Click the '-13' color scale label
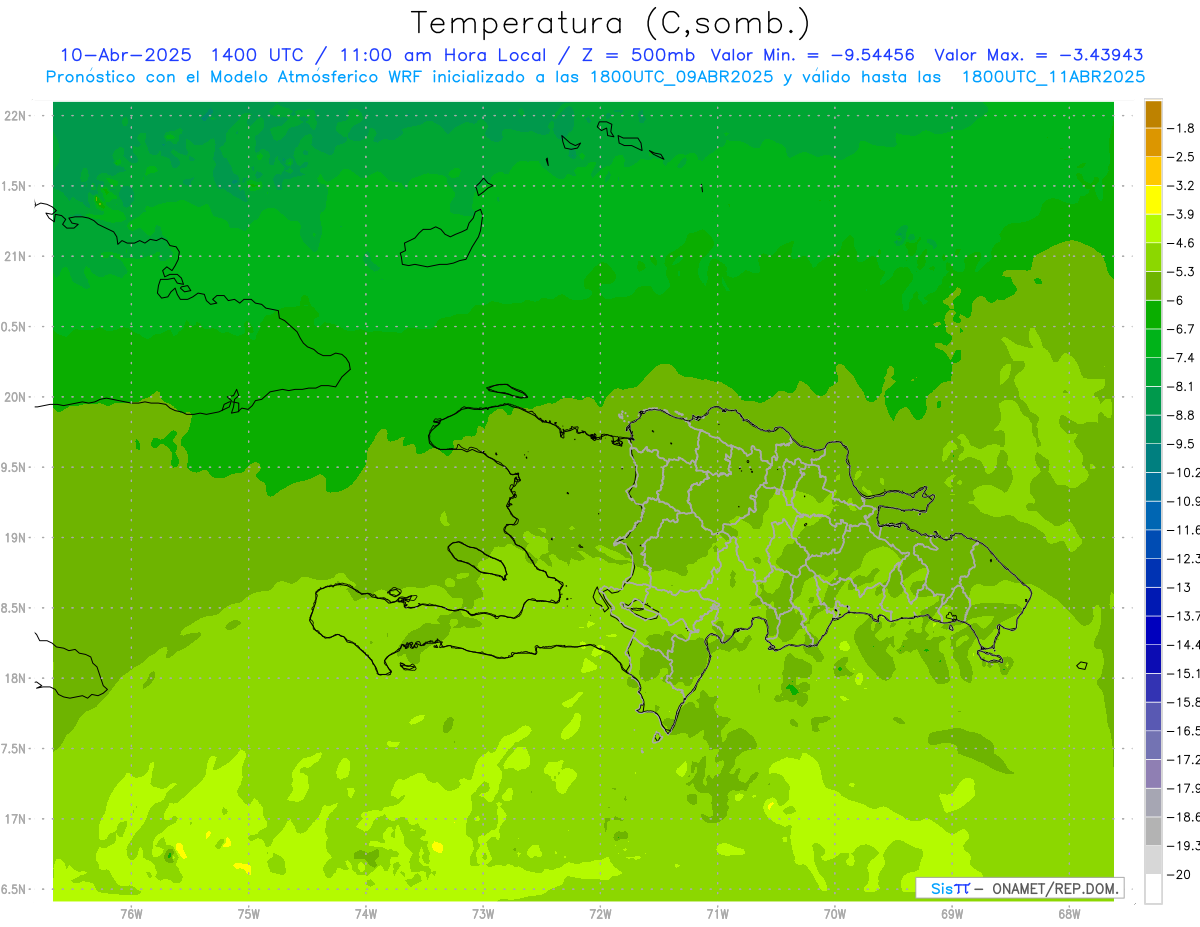This screenshot has width=1200, height=927. pyautogui.click(x=1180, y=587)
